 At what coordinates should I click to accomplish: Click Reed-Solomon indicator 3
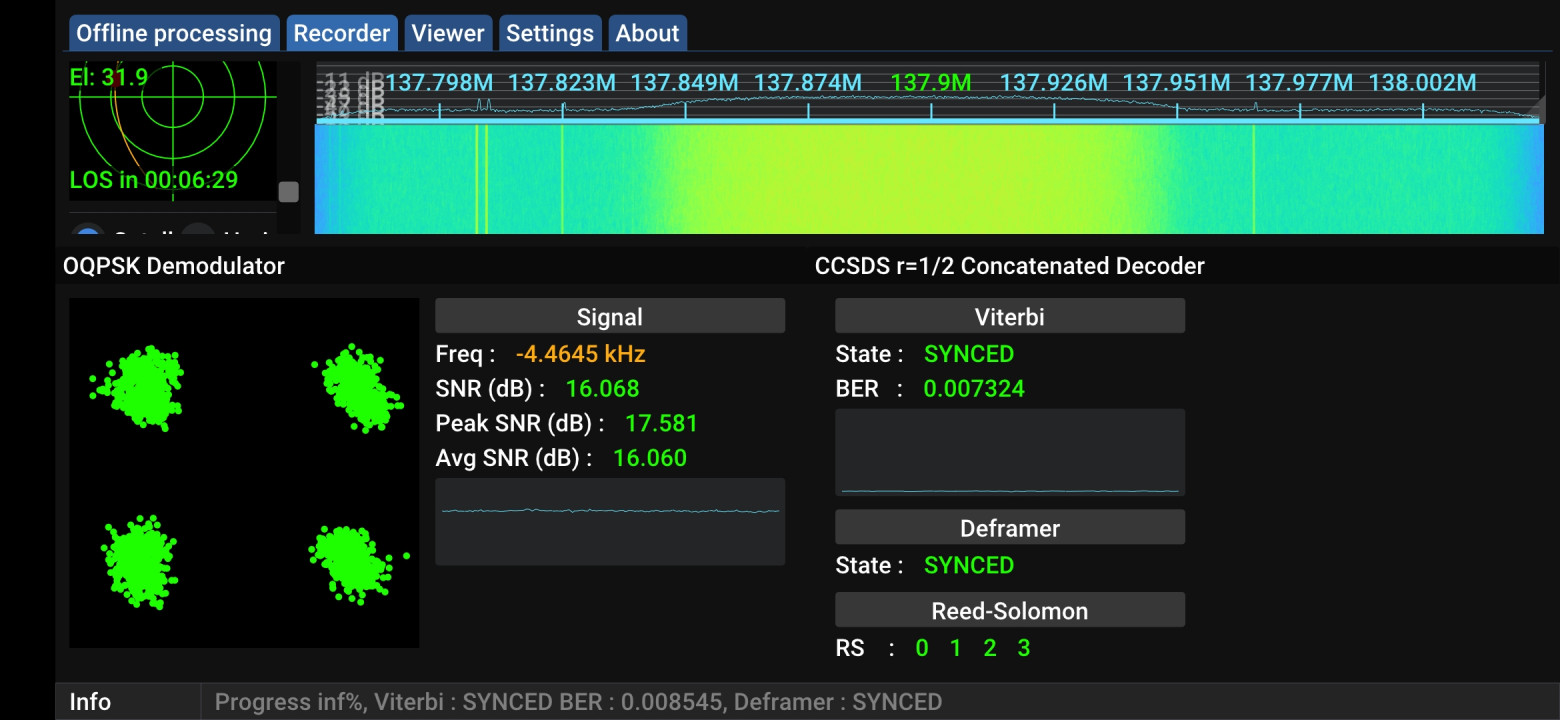(x=1024, y=648)
